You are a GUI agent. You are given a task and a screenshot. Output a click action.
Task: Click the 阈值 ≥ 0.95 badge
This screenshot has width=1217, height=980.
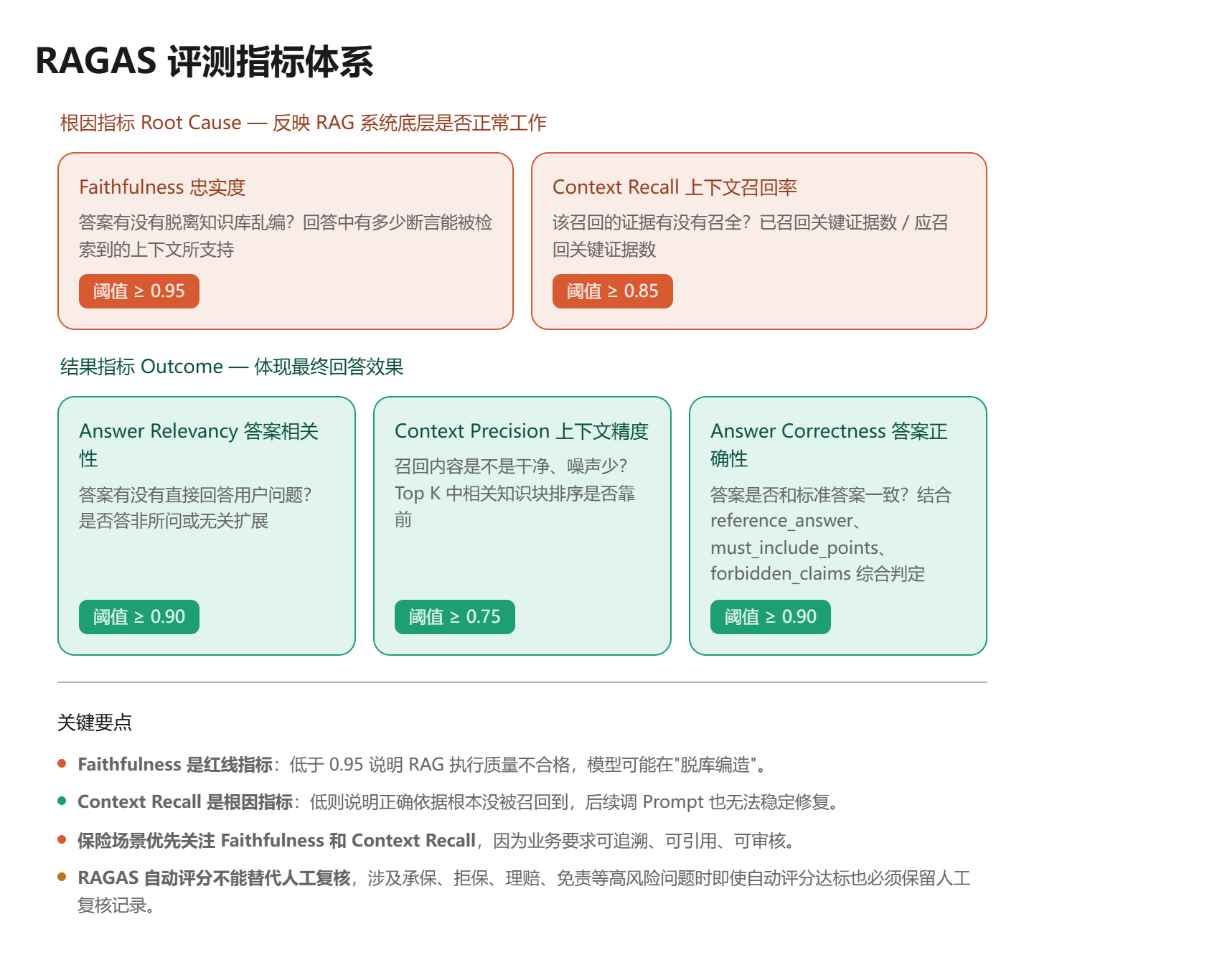[139, 291]
